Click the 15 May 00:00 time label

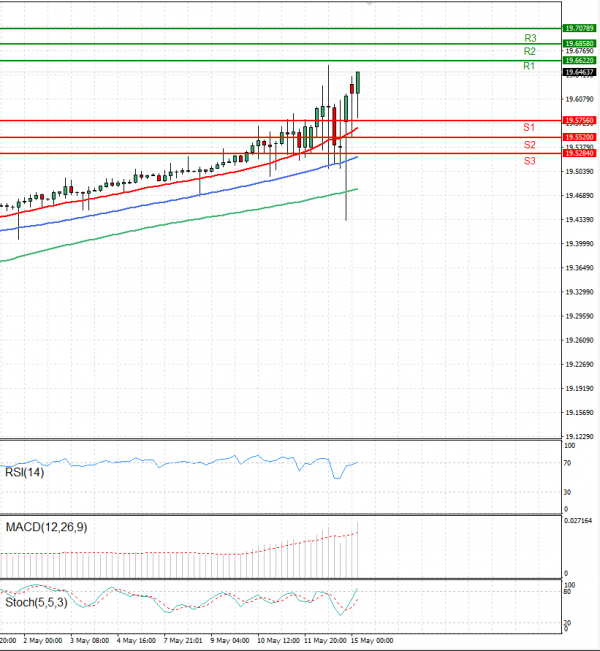pyautogui.click(x=372, y=641)
